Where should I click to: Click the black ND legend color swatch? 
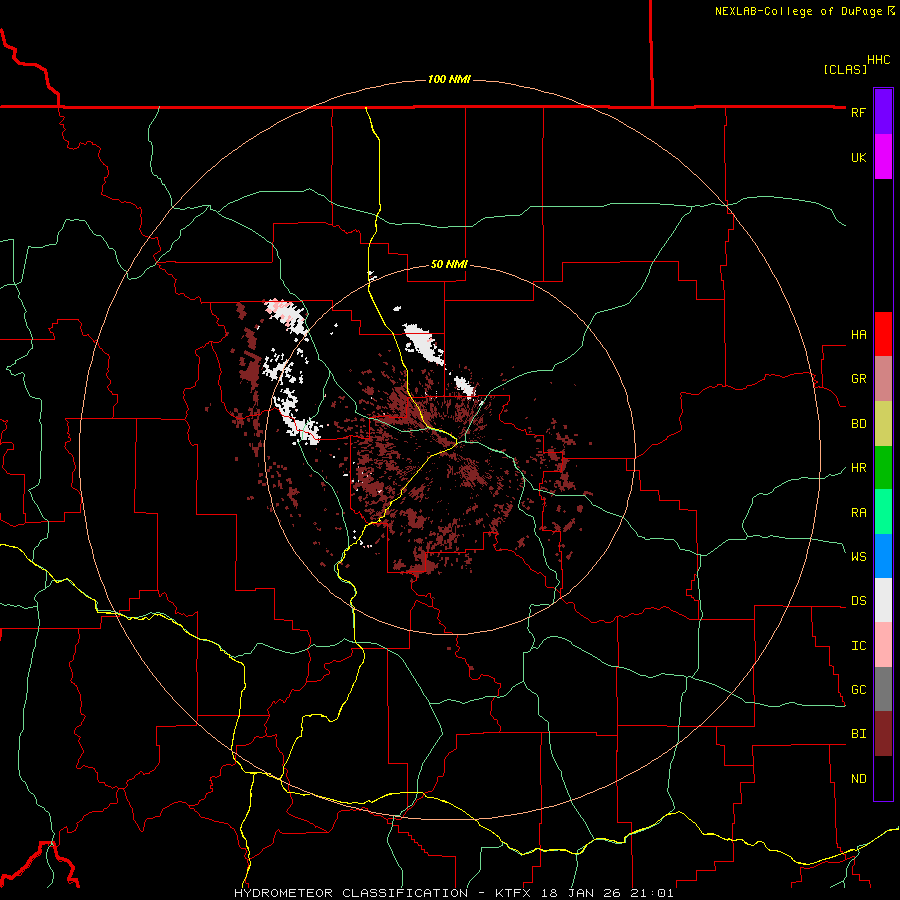[x=883, y=778]
